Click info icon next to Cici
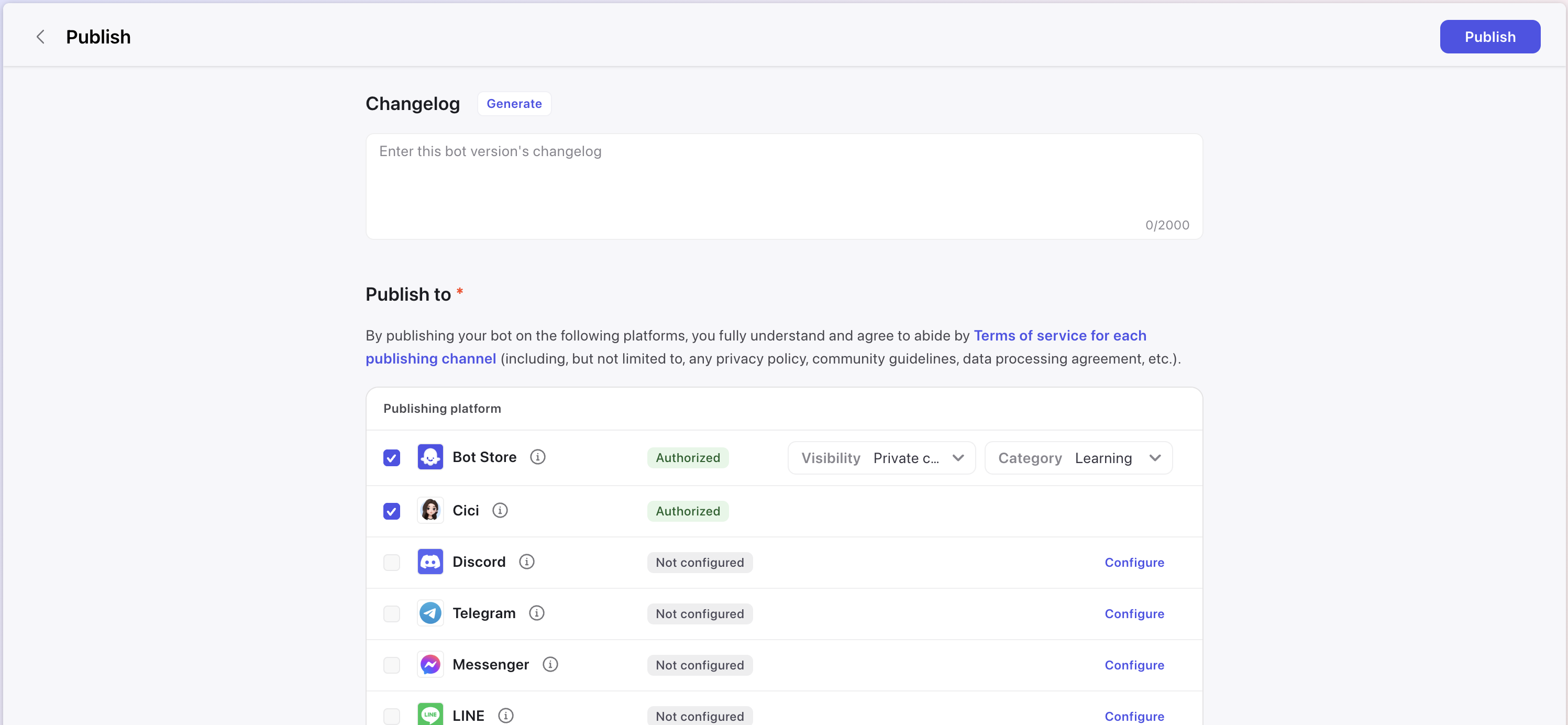 (500, 510)
